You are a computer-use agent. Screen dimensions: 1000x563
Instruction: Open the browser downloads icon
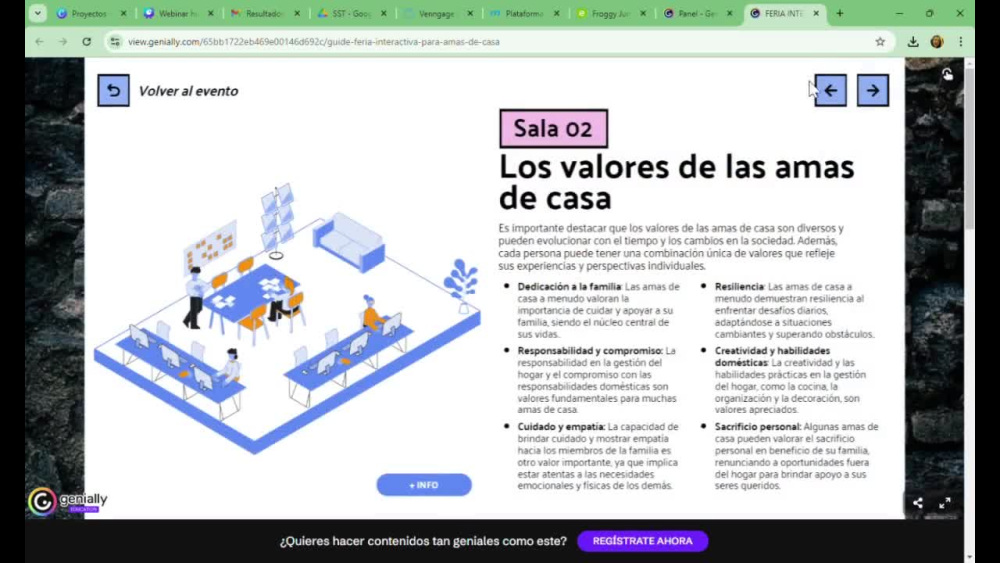tap(913, 42)
